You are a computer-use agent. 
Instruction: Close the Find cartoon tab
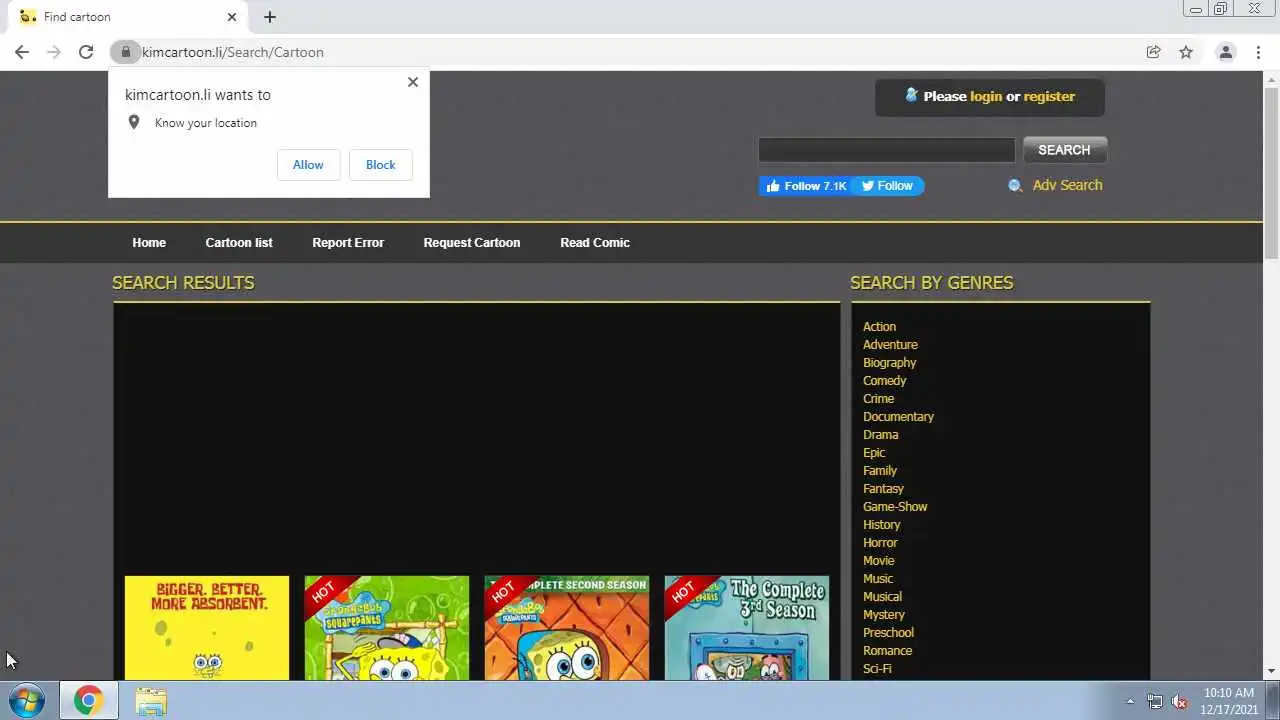pyautogui.click(x=232, y=17)
